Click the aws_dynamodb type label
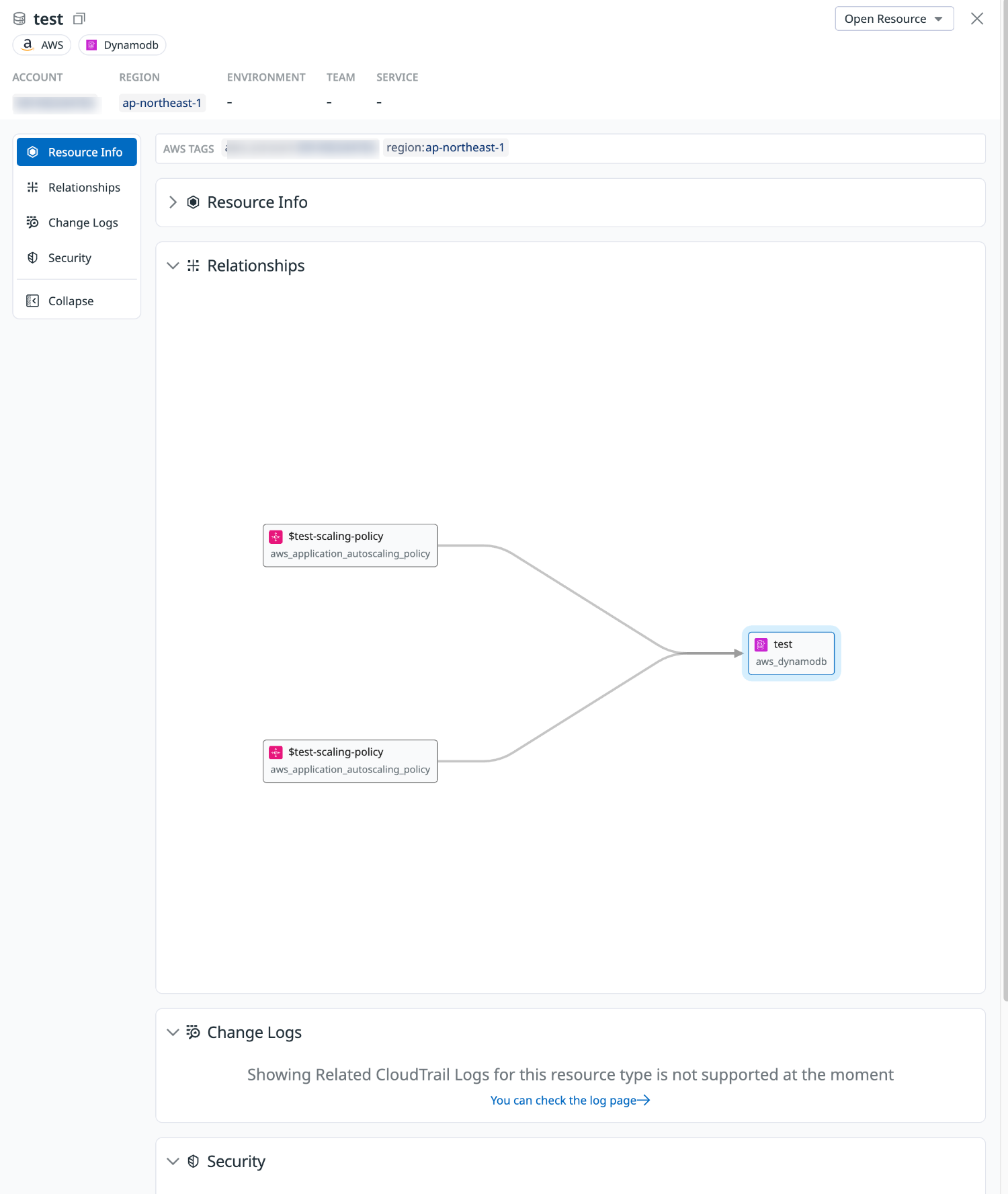Screen dimensions: 1008x1194 click(791, 662)
